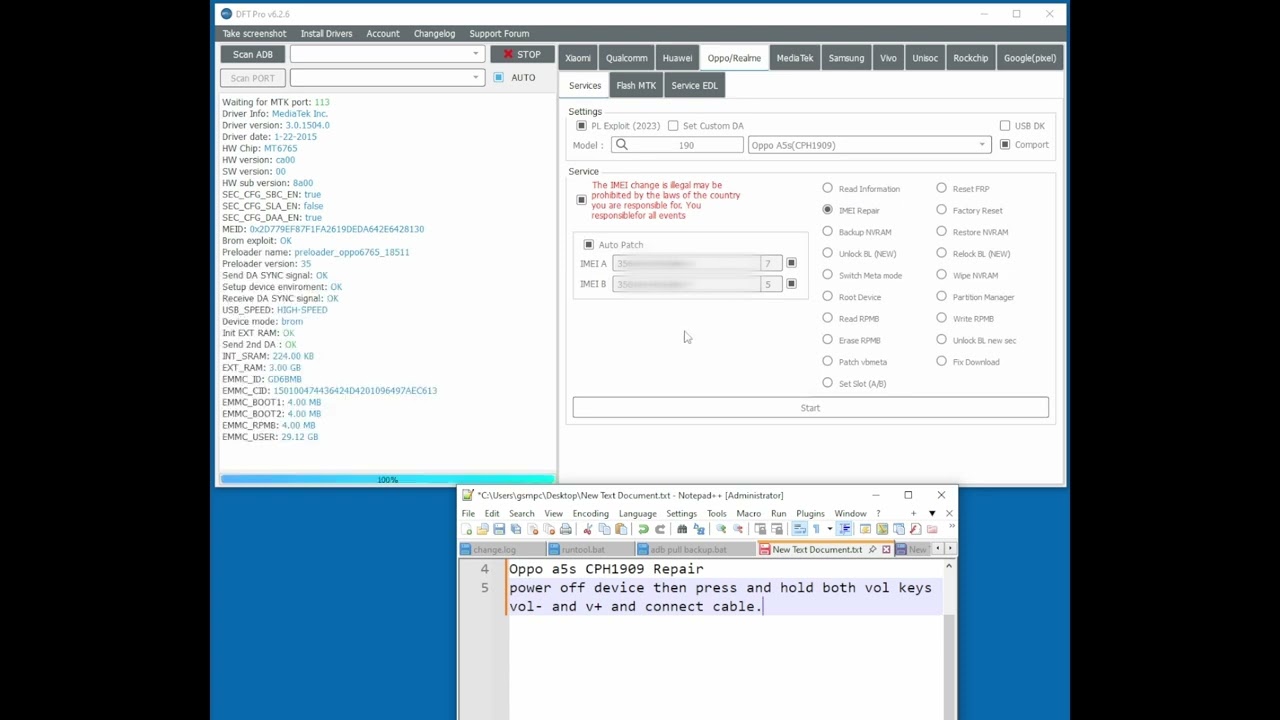Click the left tab scroll arrow in Notepad++

(938, 549)
